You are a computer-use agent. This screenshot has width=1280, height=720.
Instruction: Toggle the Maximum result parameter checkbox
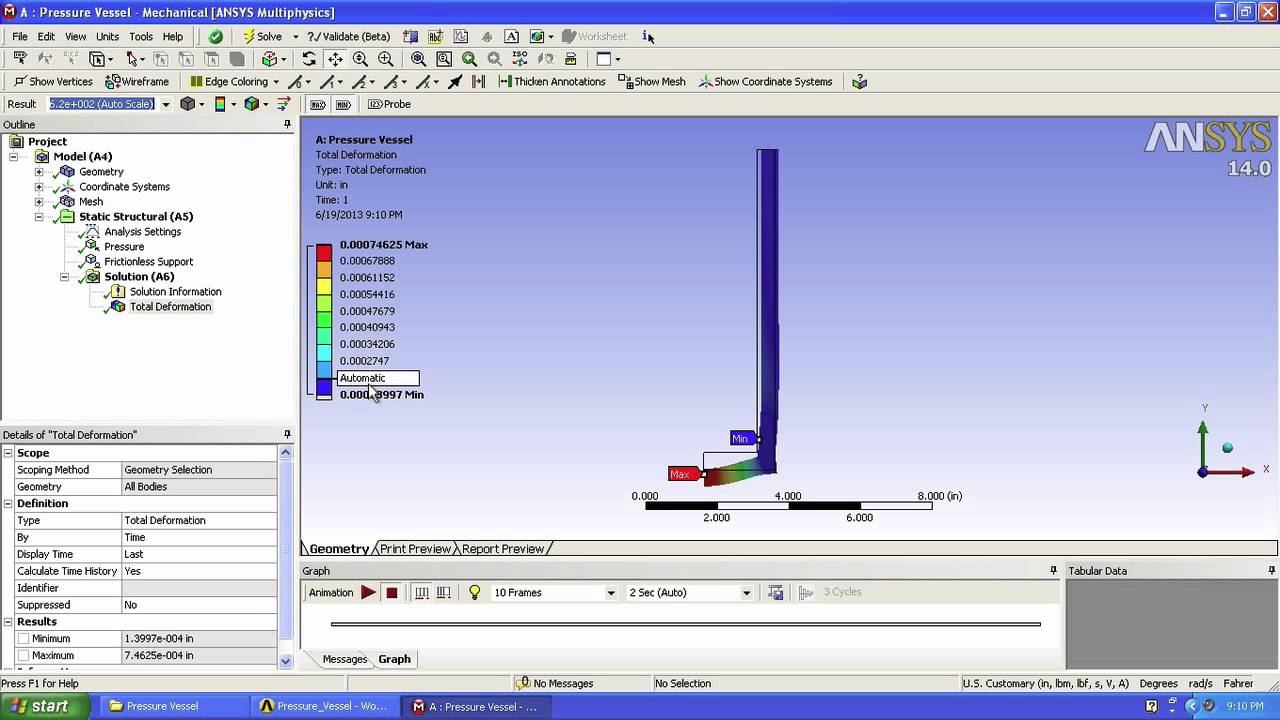point(24,656)
